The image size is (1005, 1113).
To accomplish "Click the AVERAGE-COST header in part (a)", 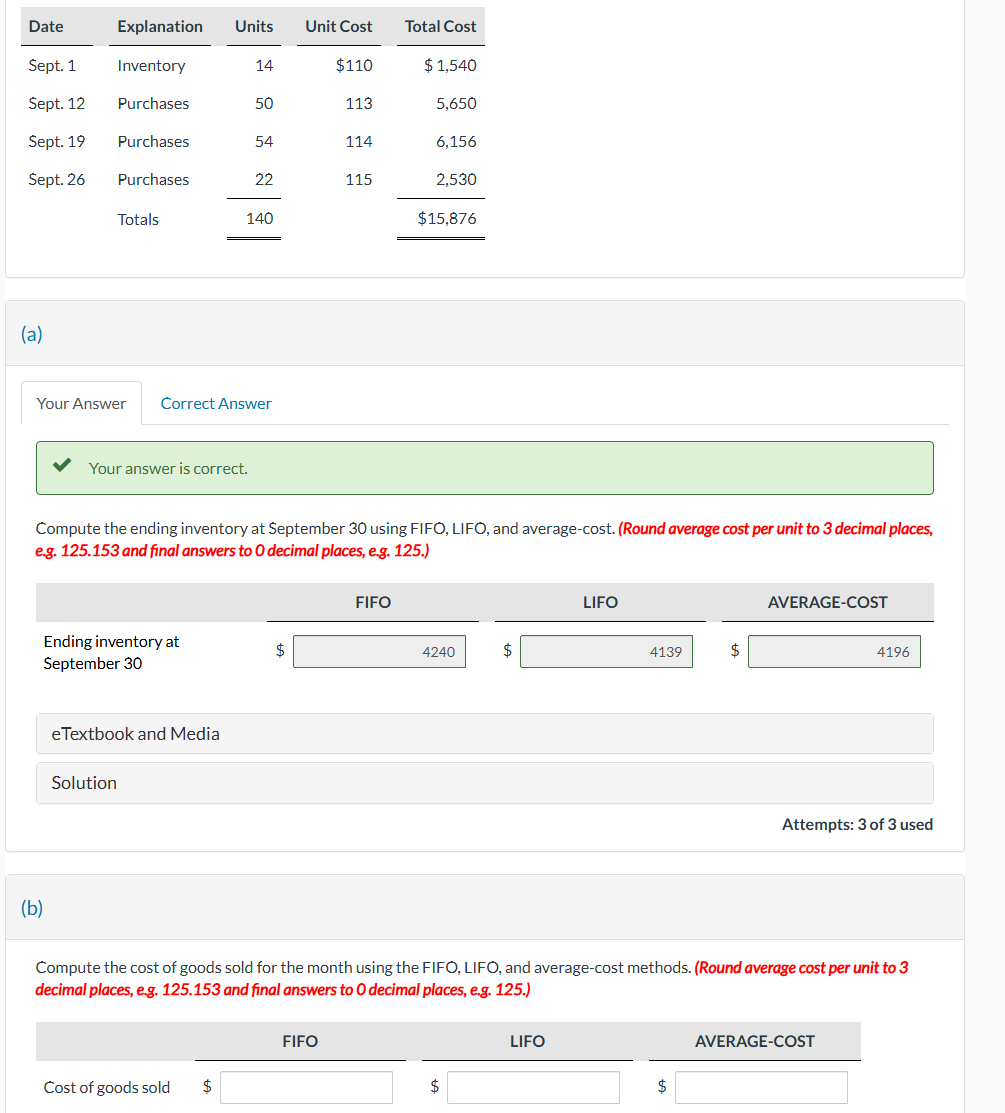I will [x=828, y=603].
